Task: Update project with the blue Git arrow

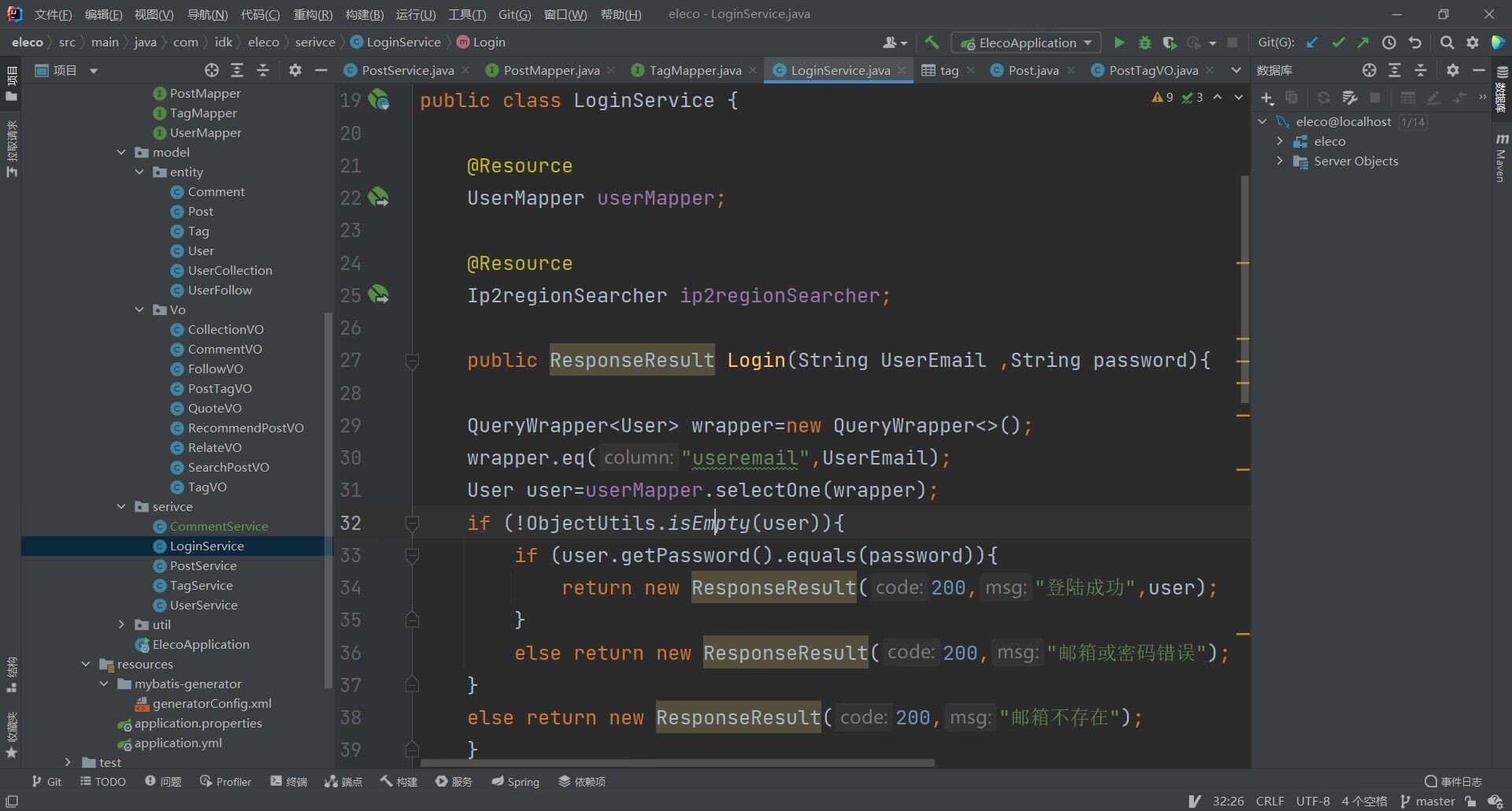Action: (x=1312, y=43)
